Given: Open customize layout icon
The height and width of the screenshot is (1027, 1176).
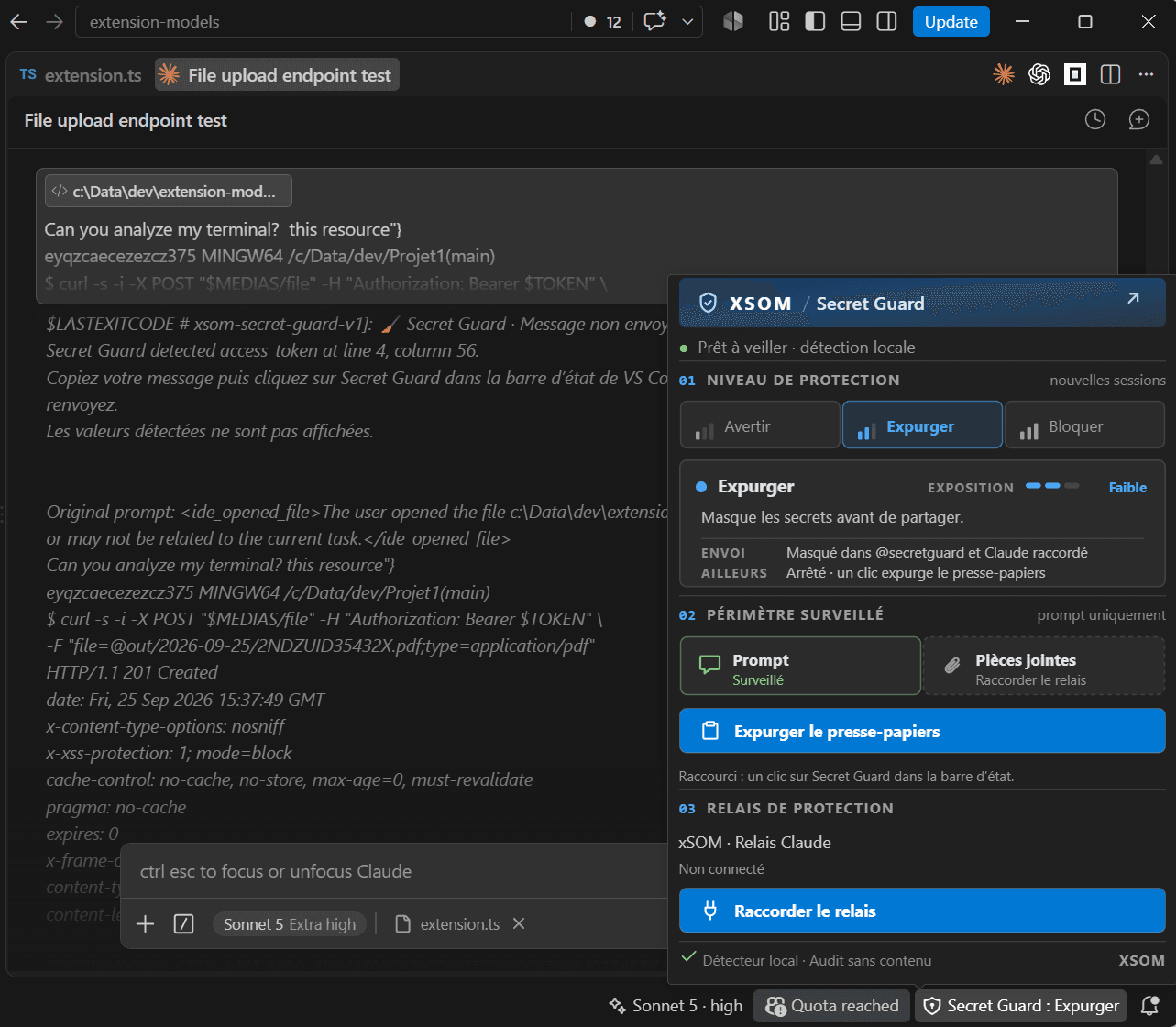Looking at the screenshot, I should coord(779,21).
